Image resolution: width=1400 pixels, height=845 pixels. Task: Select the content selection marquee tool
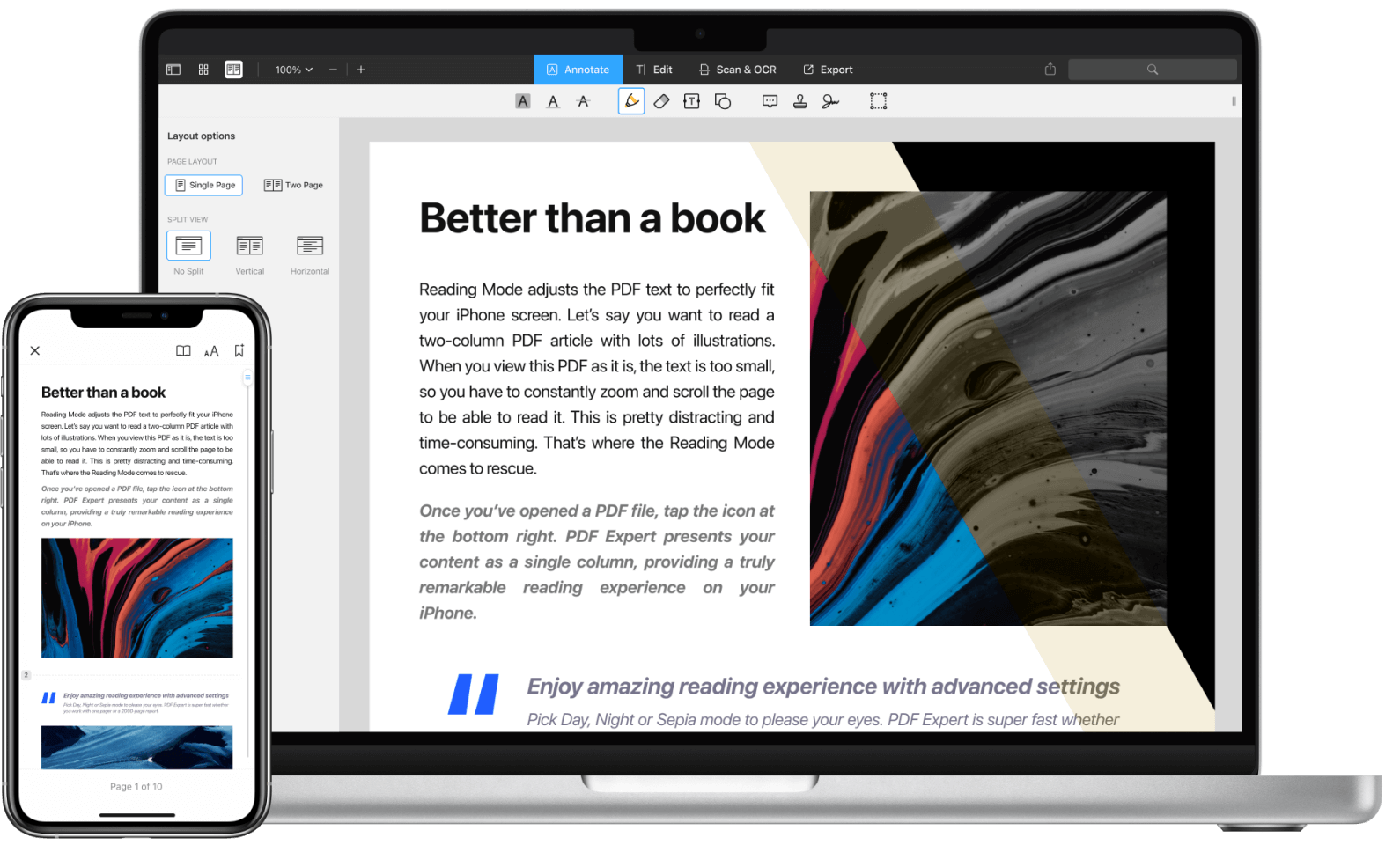pos(878,101)
